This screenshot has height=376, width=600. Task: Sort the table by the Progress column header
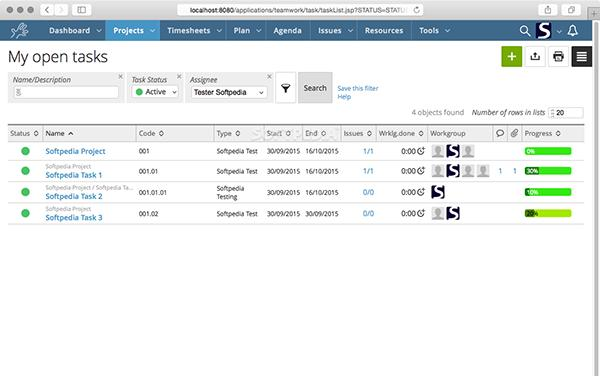coord(542,133)
